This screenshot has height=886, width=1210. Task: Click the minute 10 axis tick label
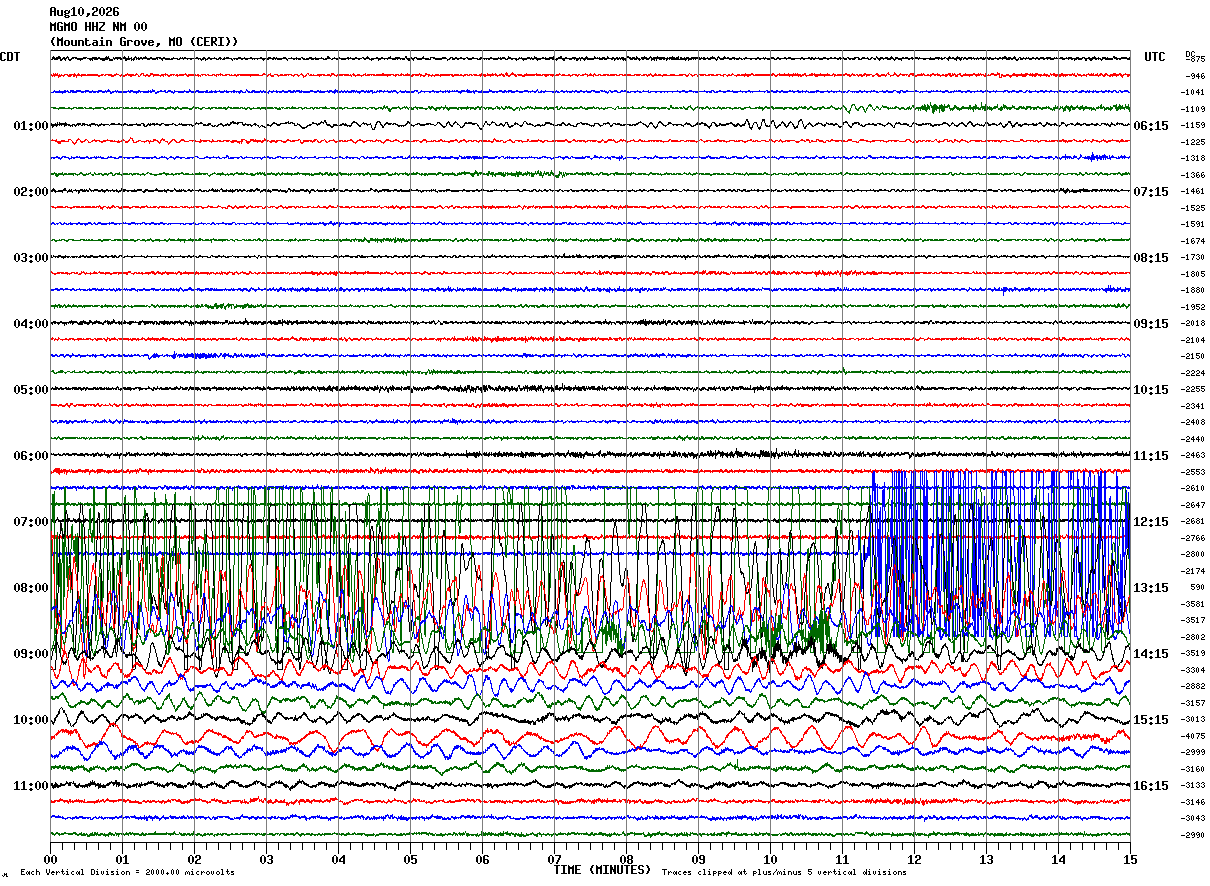(x=770, y=859)
